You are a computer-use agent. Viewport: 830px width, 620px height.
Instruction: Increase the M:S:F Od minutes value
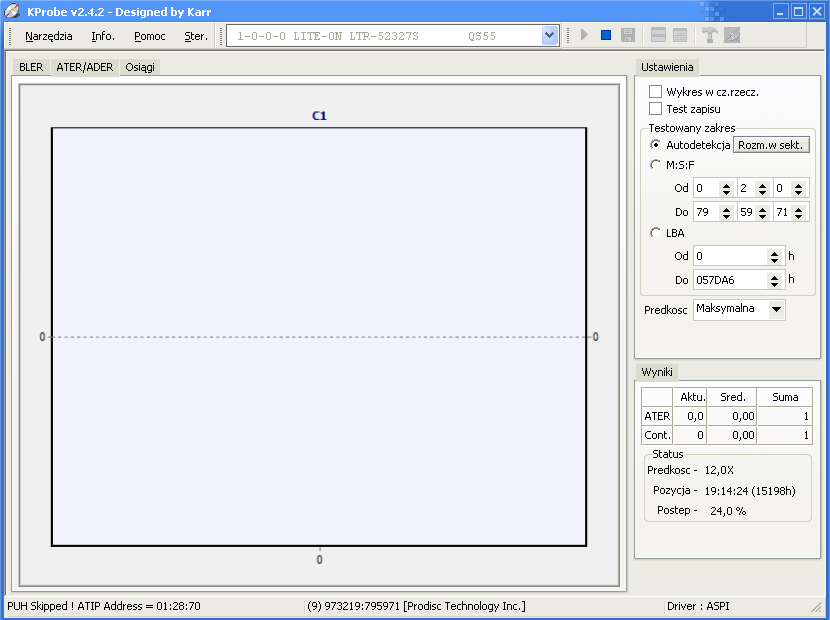[x=727, y=185]
